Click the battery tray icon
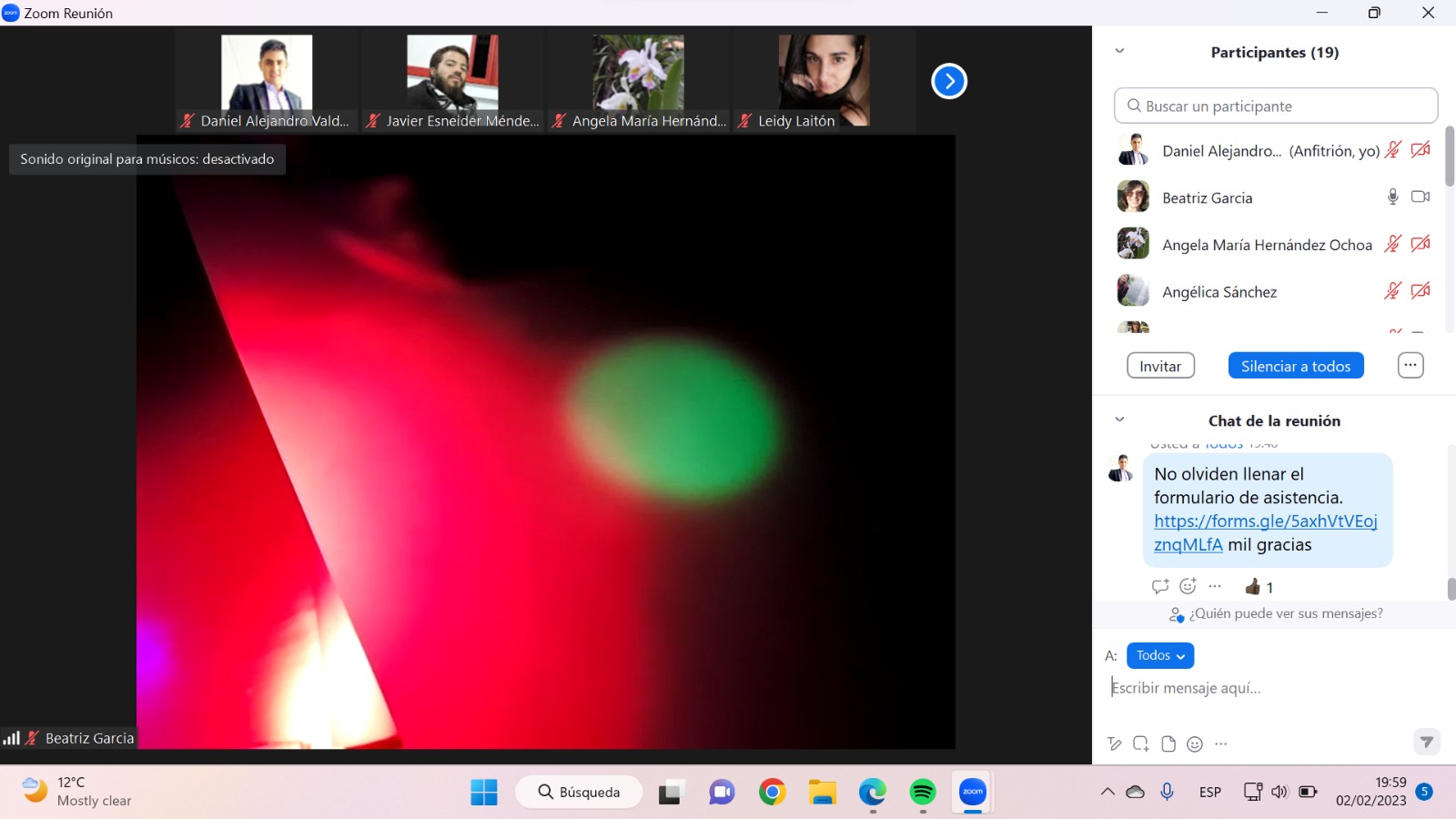Screen dimensions: 1456x819 pyautogui.click(x=1308, y=792)
